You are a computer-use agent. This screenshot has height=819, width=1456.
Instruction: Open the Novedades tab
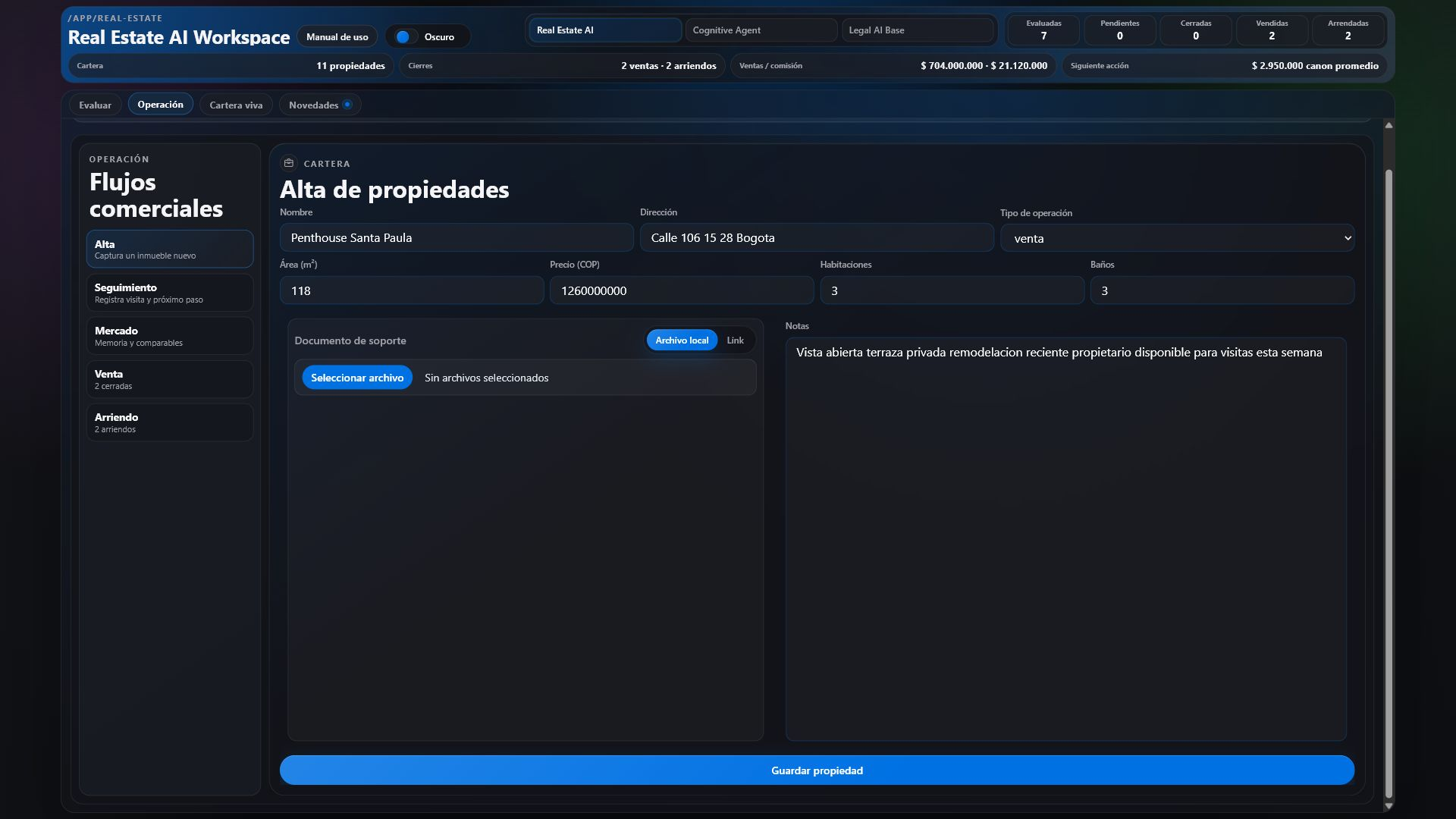320,105
